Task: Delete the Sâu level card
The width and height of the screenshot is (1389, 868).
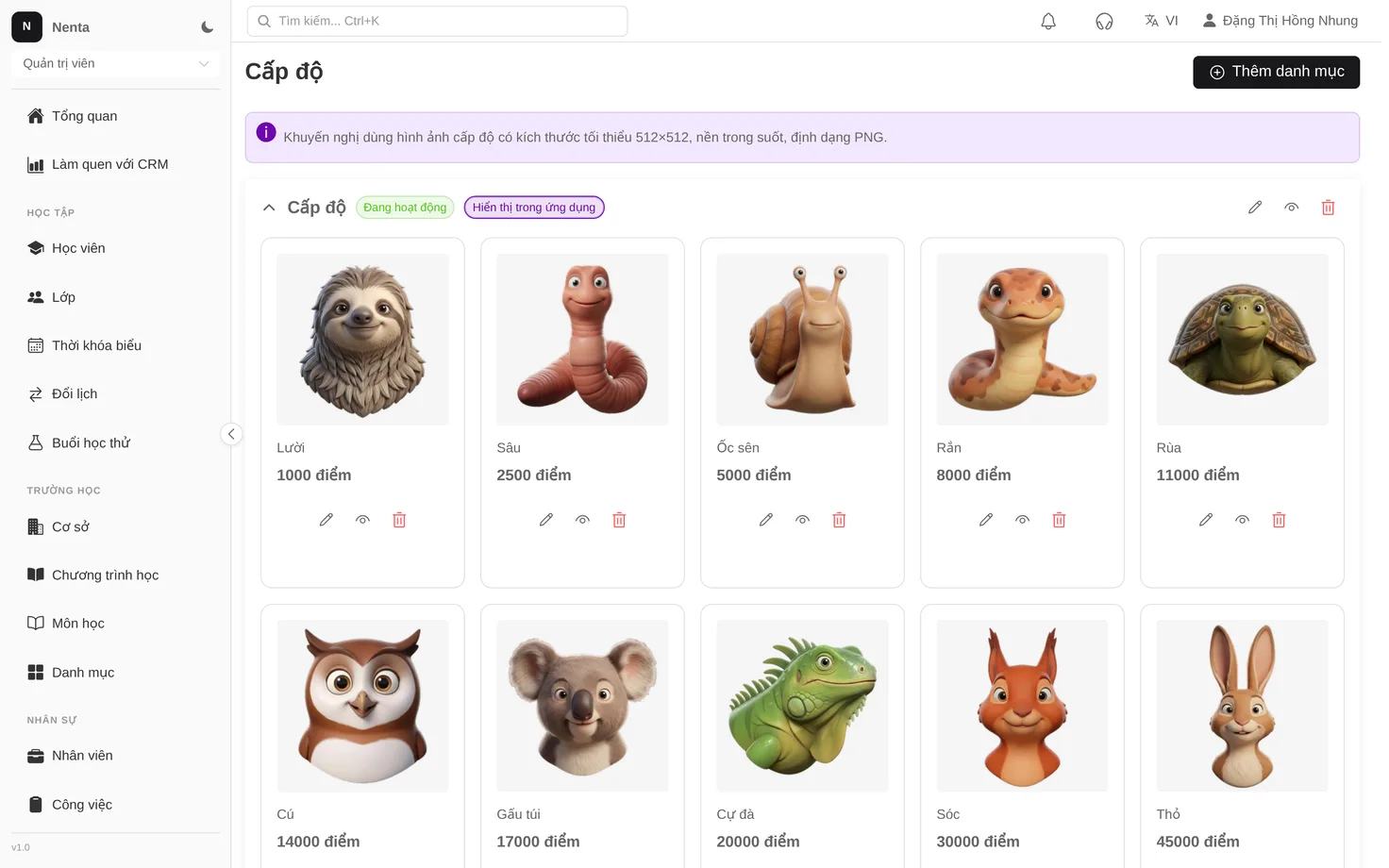Action: (619, 520)
